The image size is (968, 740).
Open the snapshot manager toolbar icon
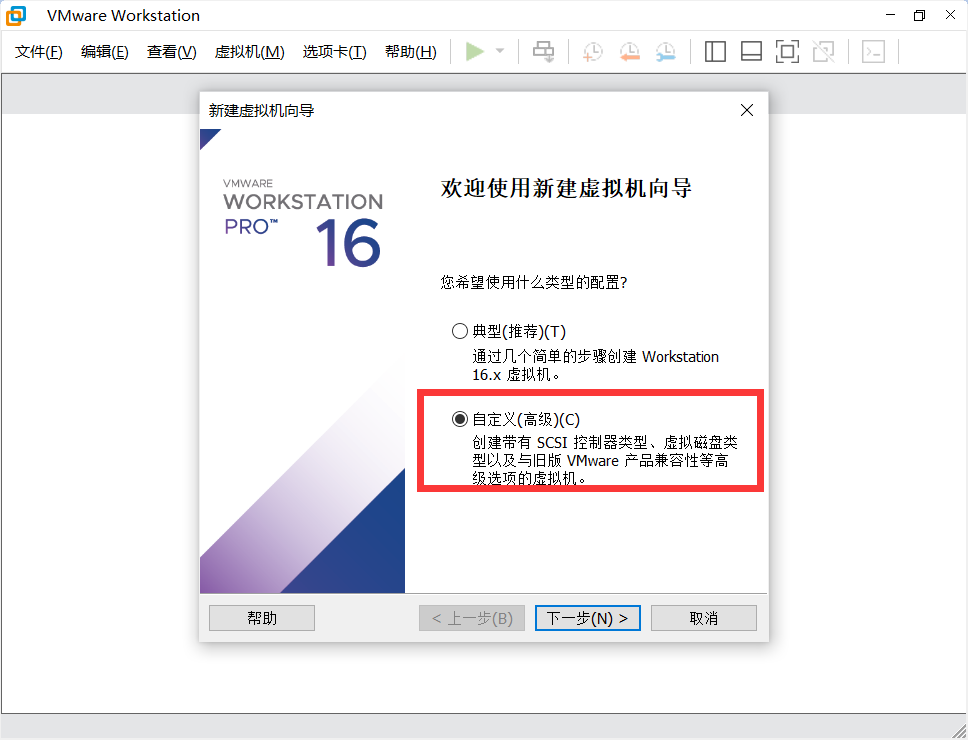[x=666, y=52]
